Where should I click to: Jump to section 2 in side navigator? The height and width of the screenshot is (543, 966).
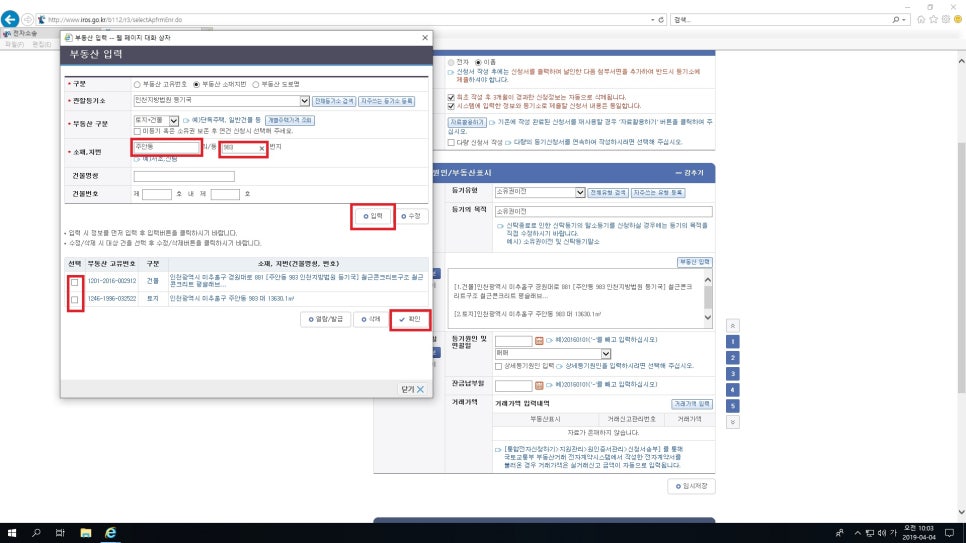[x=733, y=357]
